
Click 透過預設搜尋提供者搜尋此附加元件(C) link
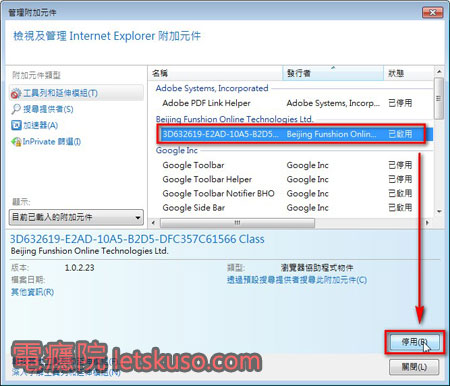[x=297, y=280]
